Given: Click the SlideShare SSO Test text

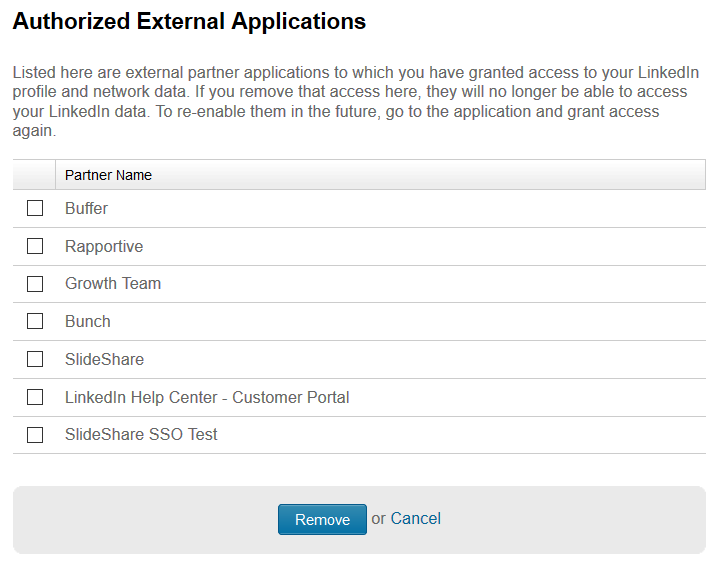Looking at the screenshot, I should (141, 435).
